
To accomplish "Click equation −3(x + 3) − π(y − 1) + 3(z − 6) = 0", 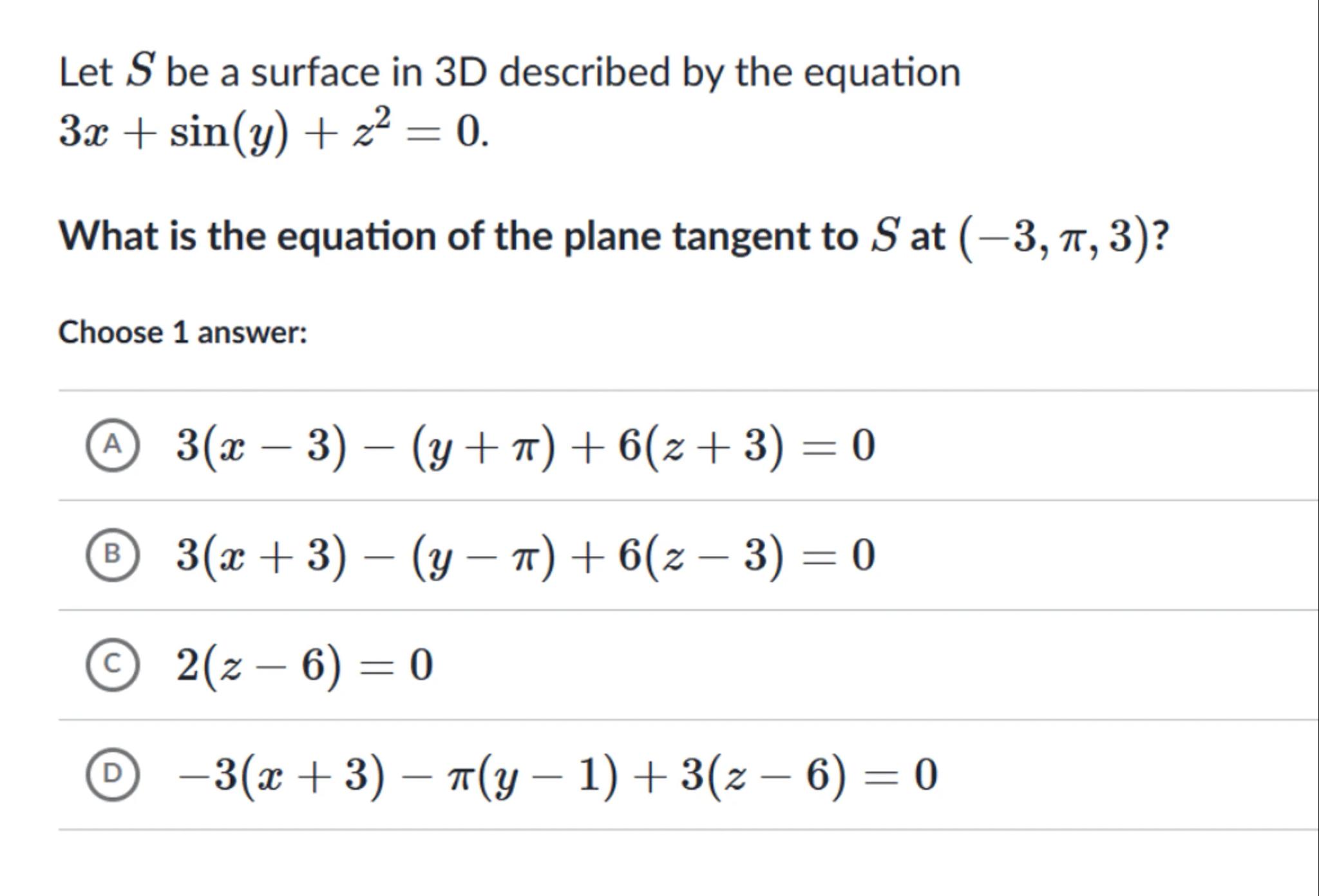I will pos(557,775).
